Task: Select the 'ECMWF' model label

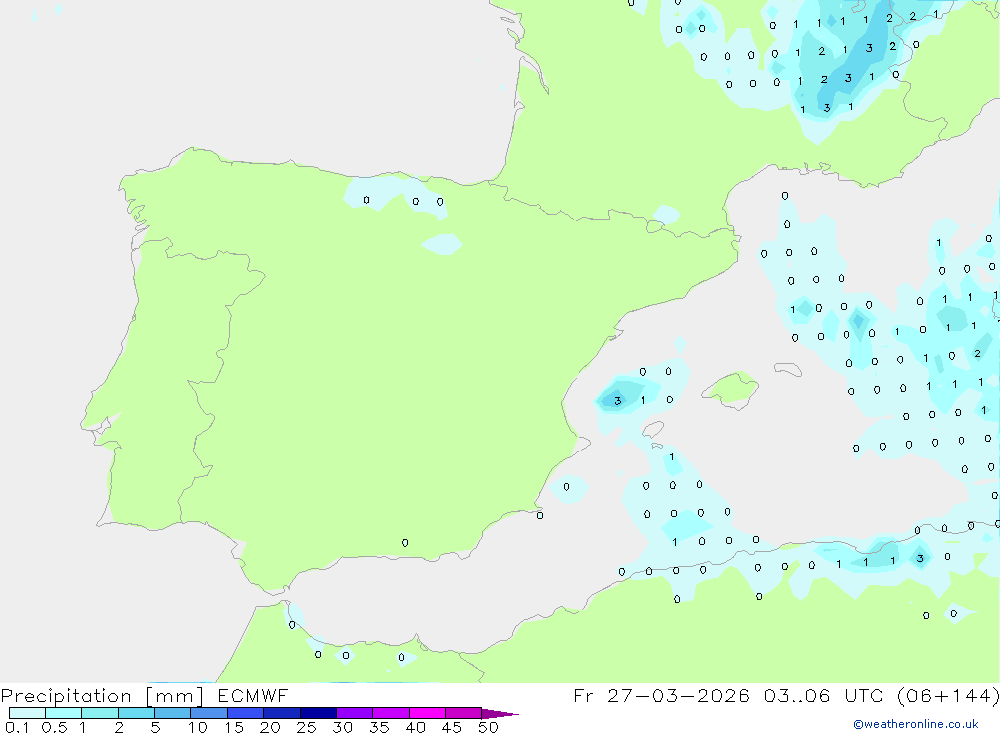Action: pos(253,696)
